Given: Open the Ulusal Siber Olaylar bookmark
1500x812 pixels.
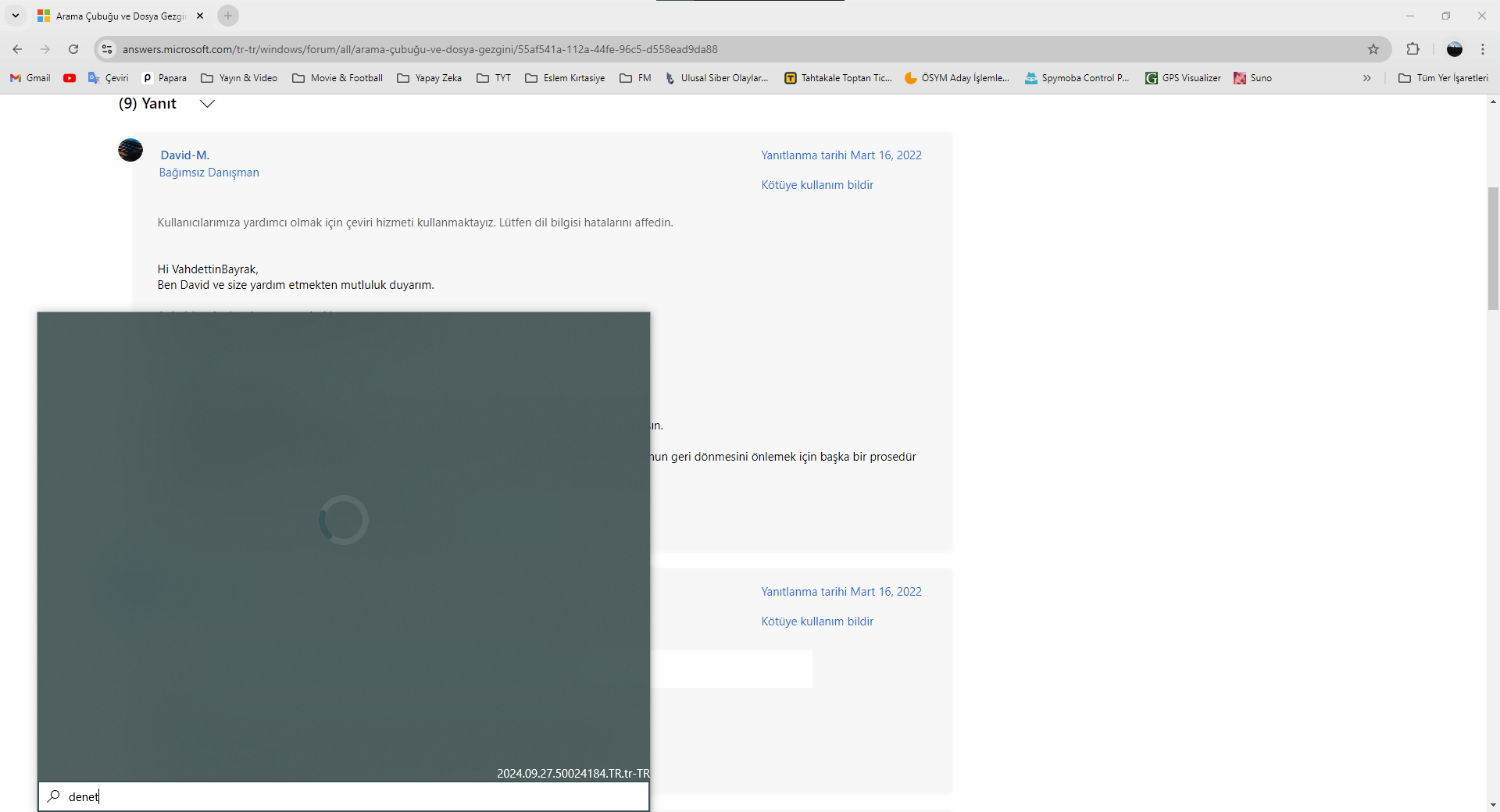Looking at the screenshot, I should (x=716, y=78).
